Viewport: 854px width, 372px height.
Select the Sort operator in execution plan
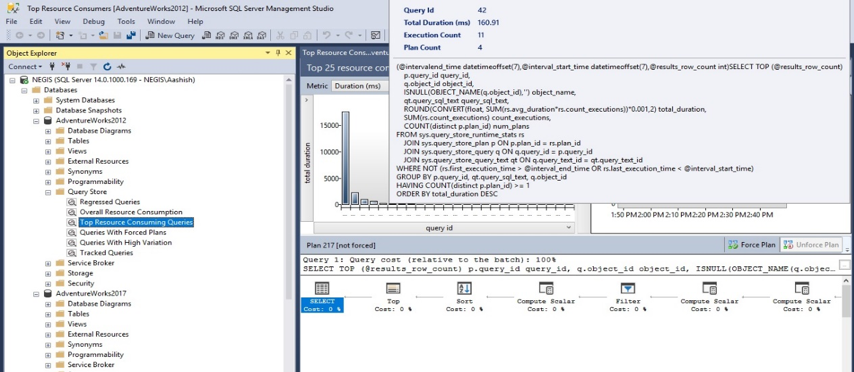click(x=464, y=297)
